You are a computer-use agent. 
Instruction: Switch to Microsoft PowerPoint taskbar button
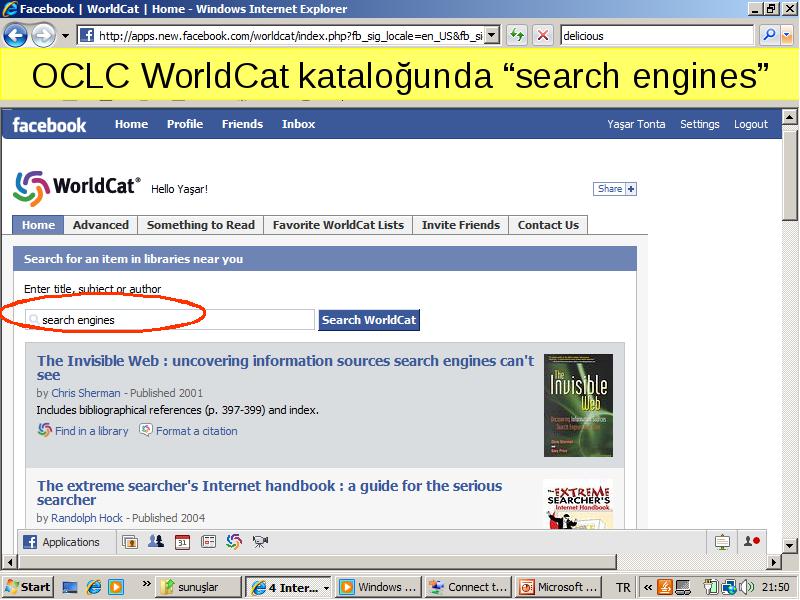click(558, 587)
